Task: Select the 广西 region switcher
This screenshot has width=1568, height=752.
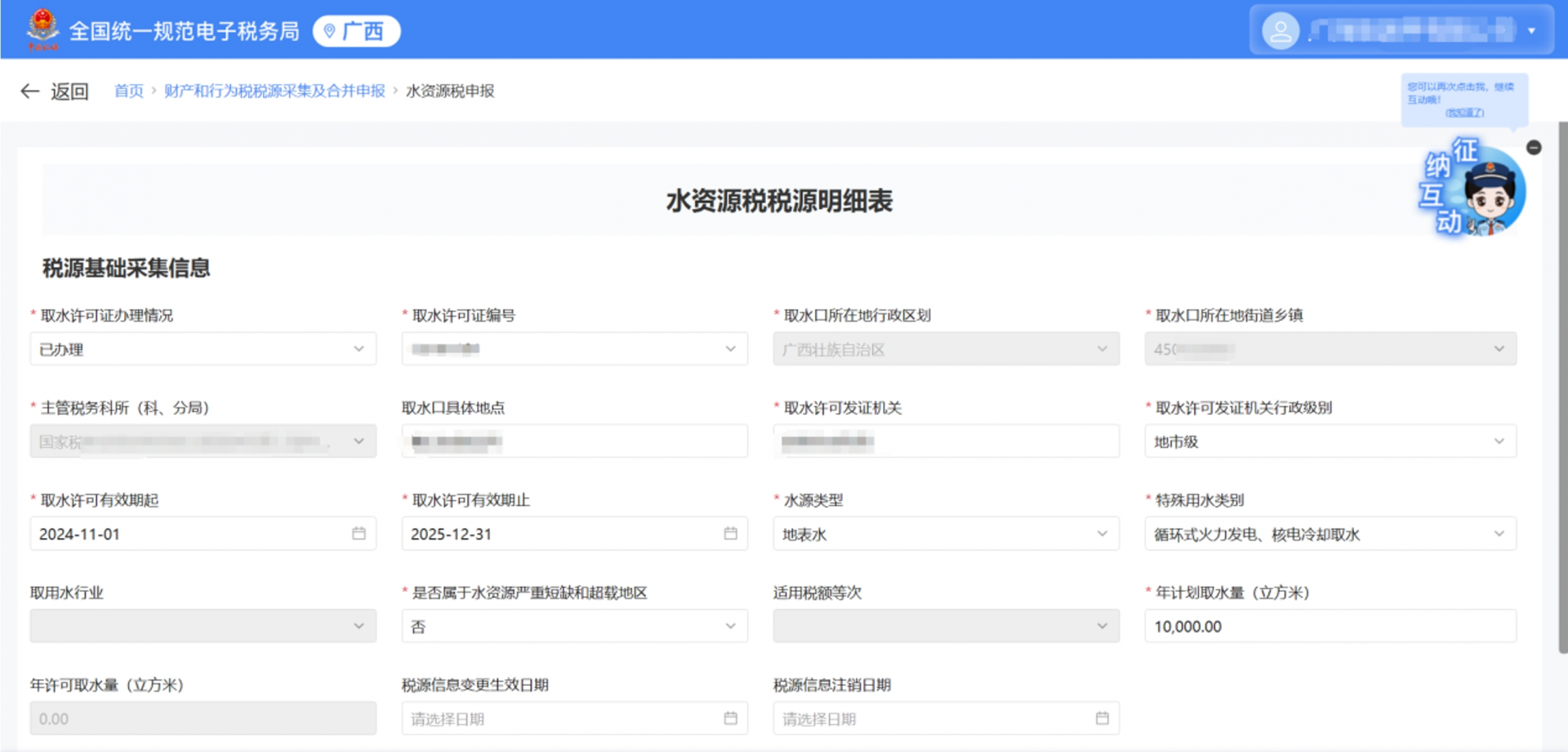Action: coord(356,31)
